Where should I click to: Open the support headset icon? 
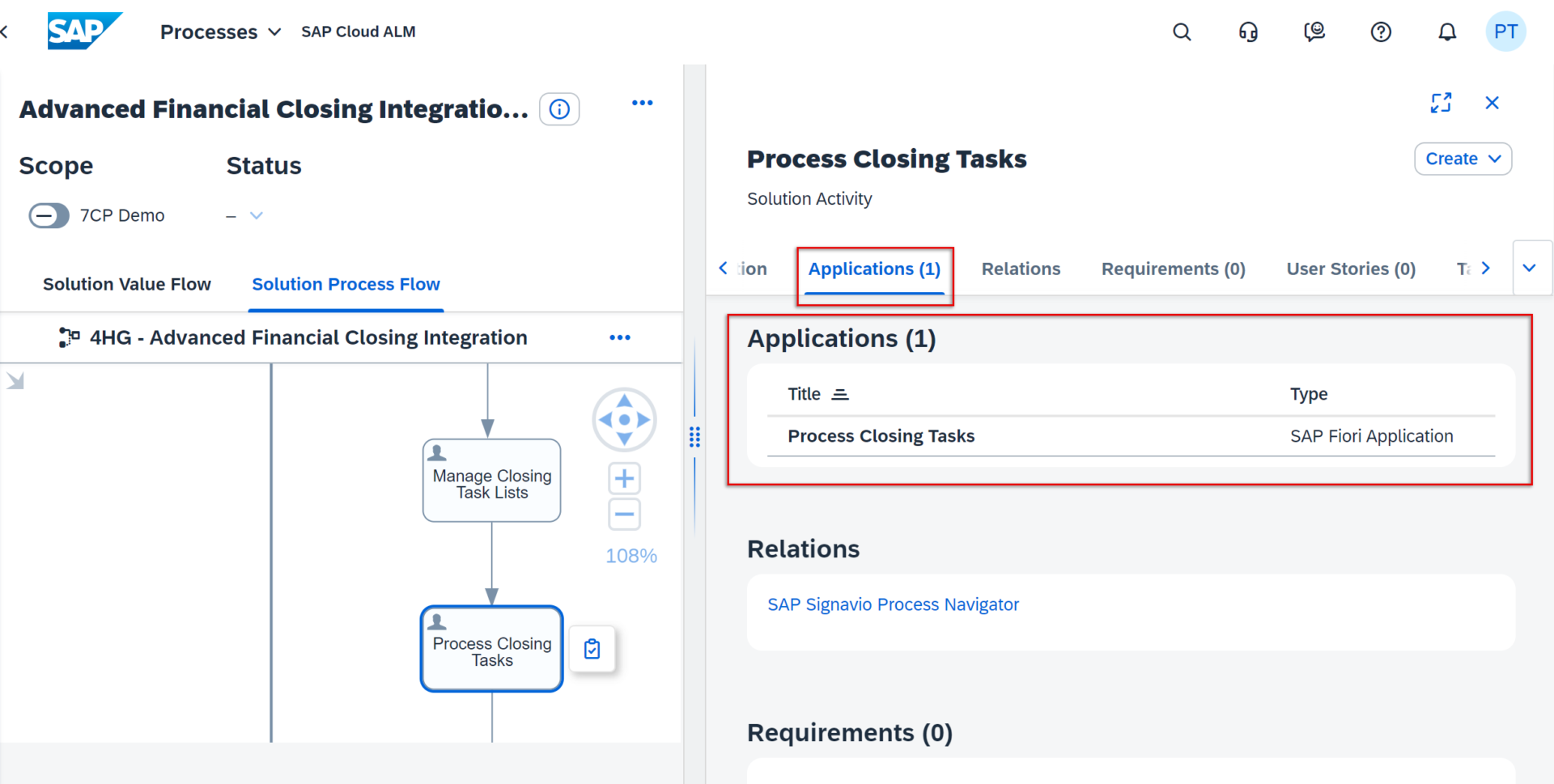click(1248, 32)
